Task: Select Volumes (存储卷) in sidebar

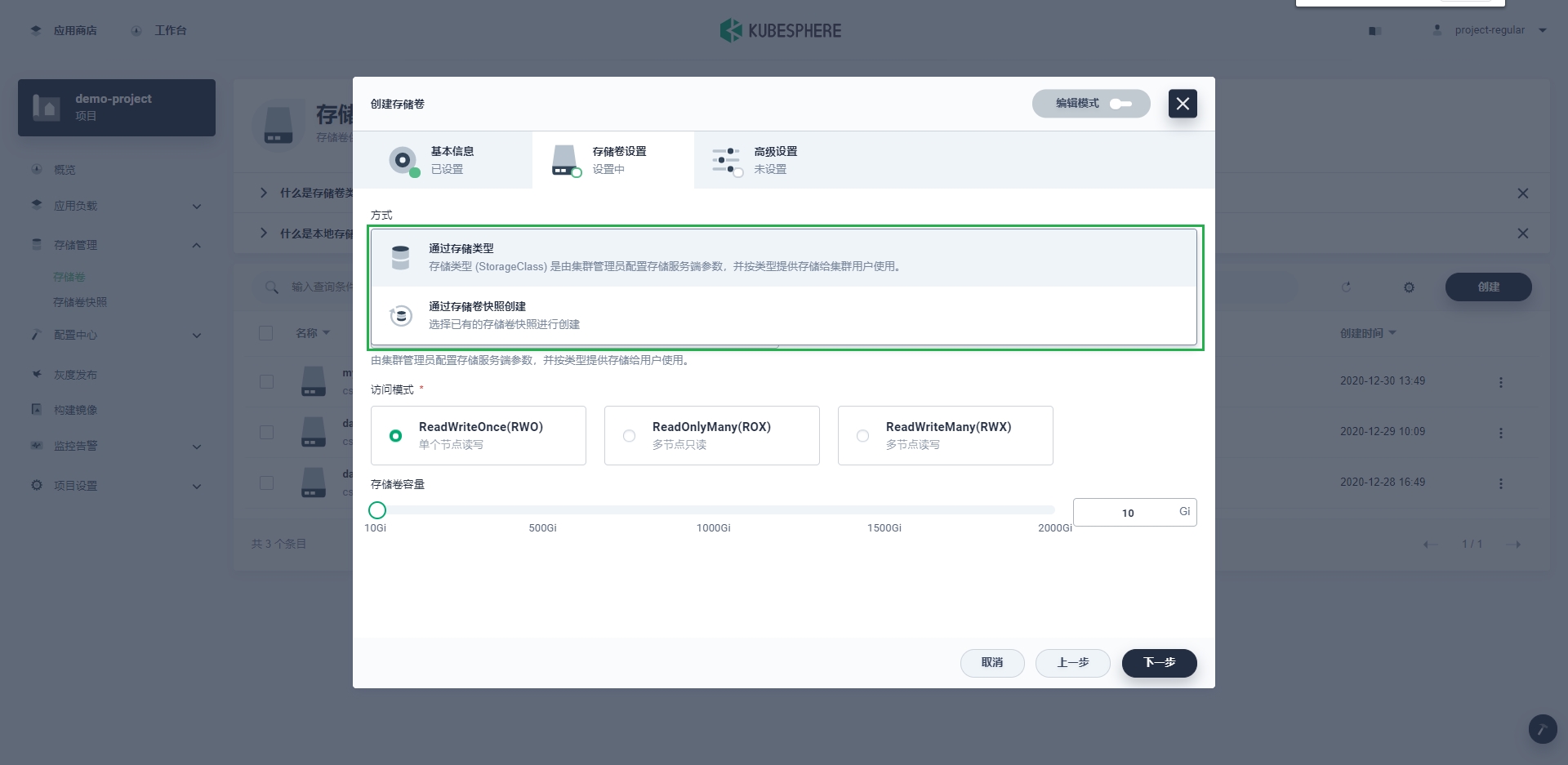Action: point(69,277)
